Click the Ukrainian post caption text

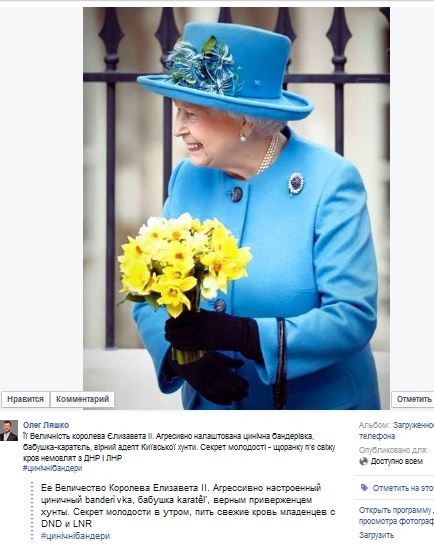179,447
